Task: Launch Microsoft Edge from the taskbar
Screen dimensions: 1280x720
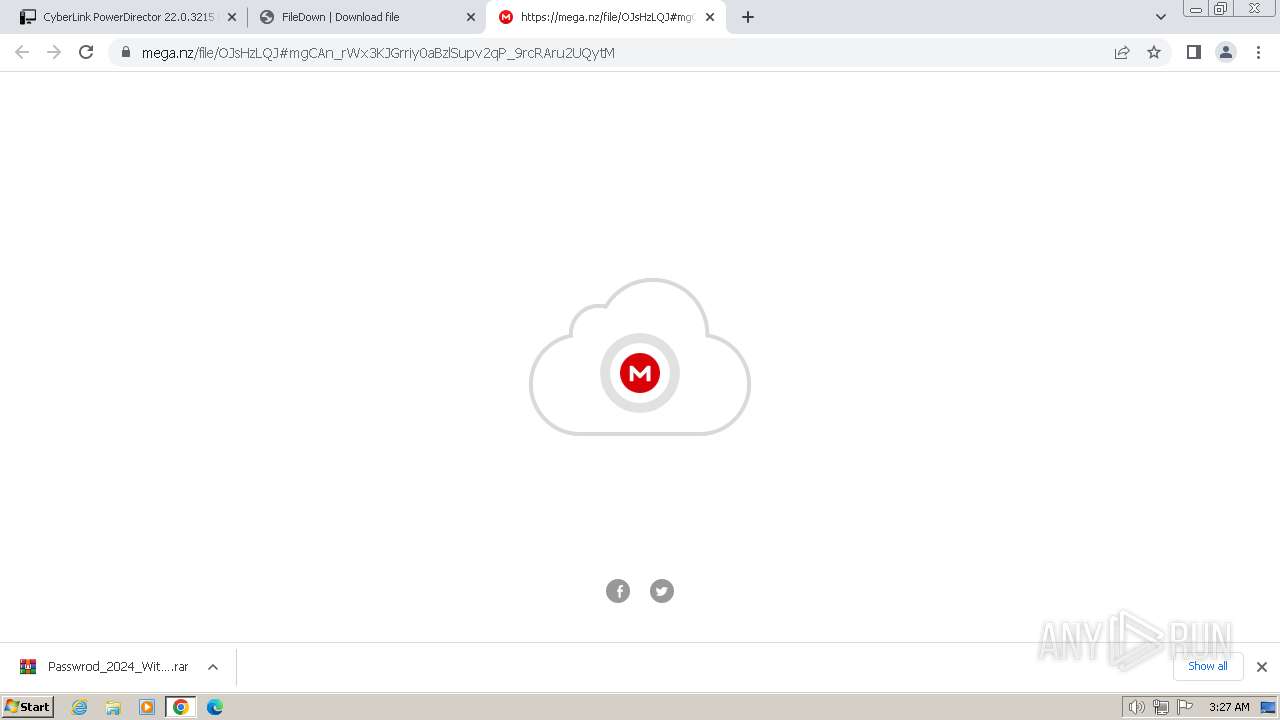Action: click(215, 707)
